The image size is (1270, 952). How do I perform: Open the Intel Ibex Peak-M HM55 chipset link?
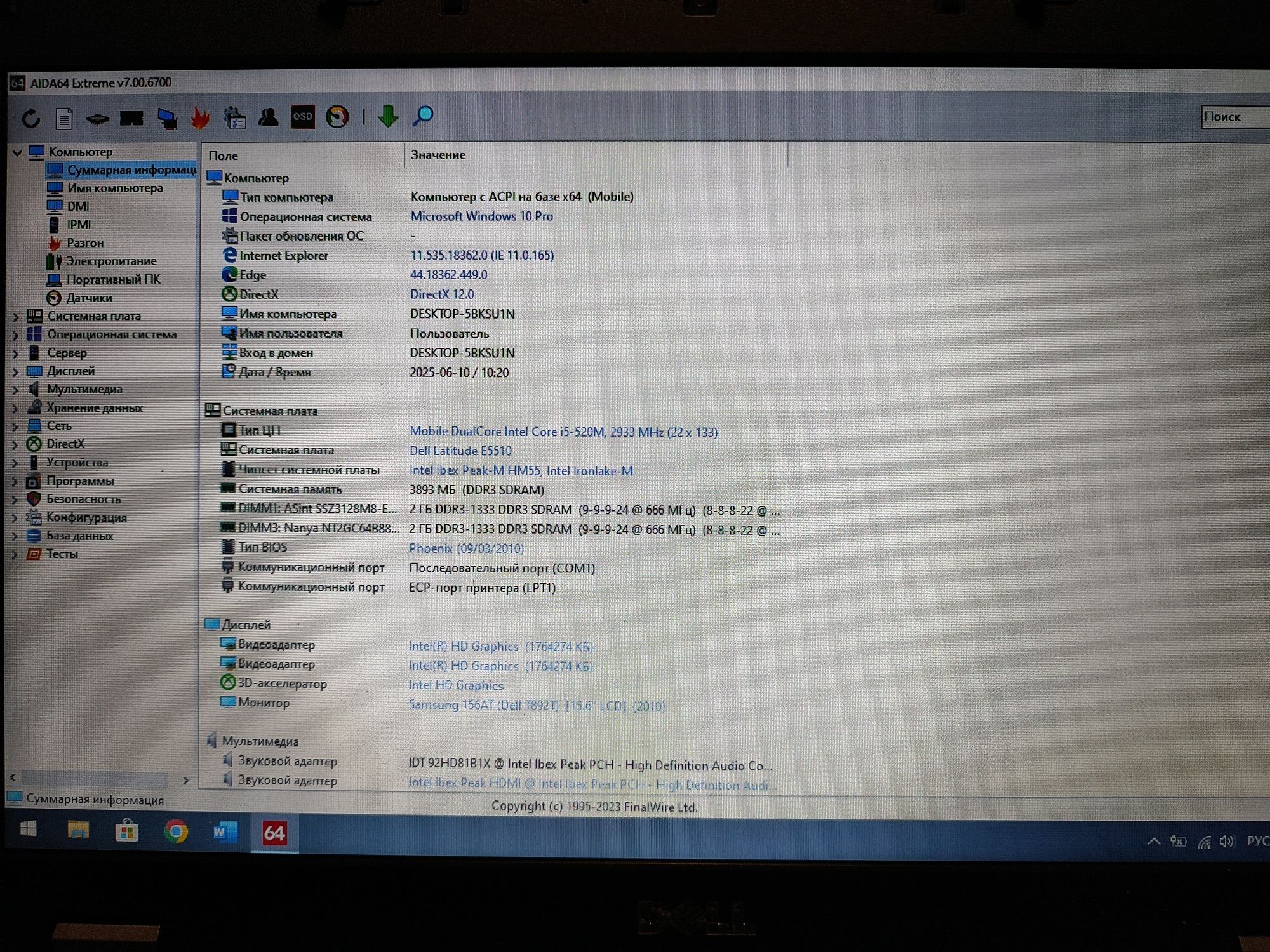point(521,471)
